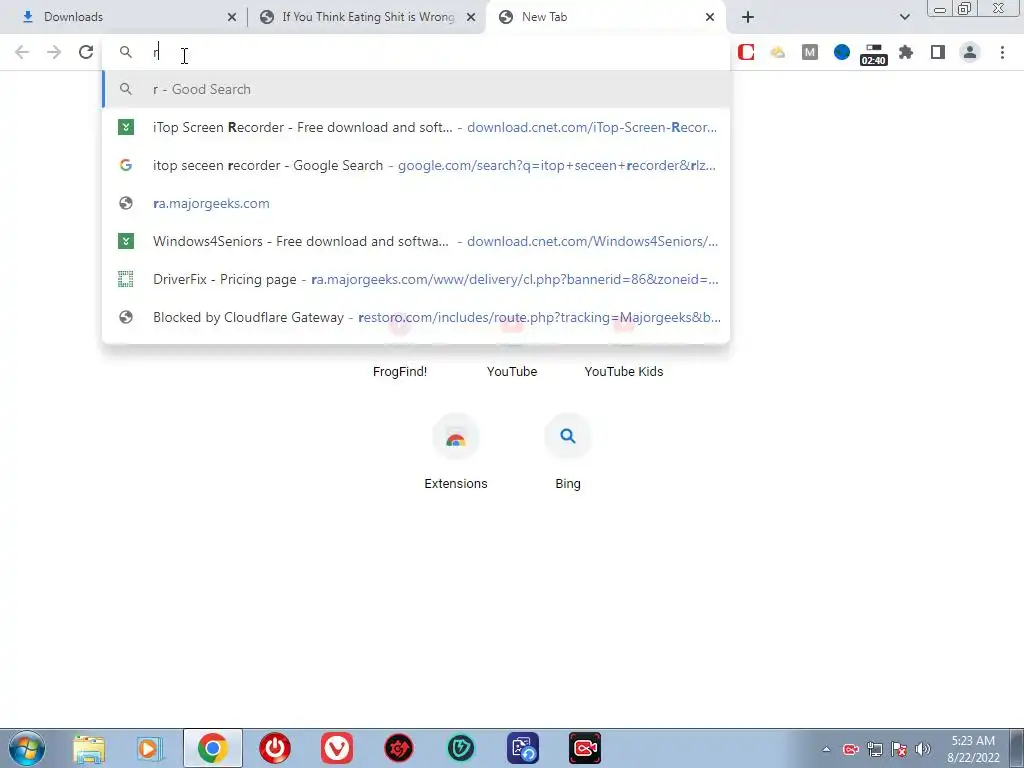The height and width of the screenshot is (768, 1024).
Task: Select 'itop seceen recorder' Google Search suggestion
Action: point(416,165)
